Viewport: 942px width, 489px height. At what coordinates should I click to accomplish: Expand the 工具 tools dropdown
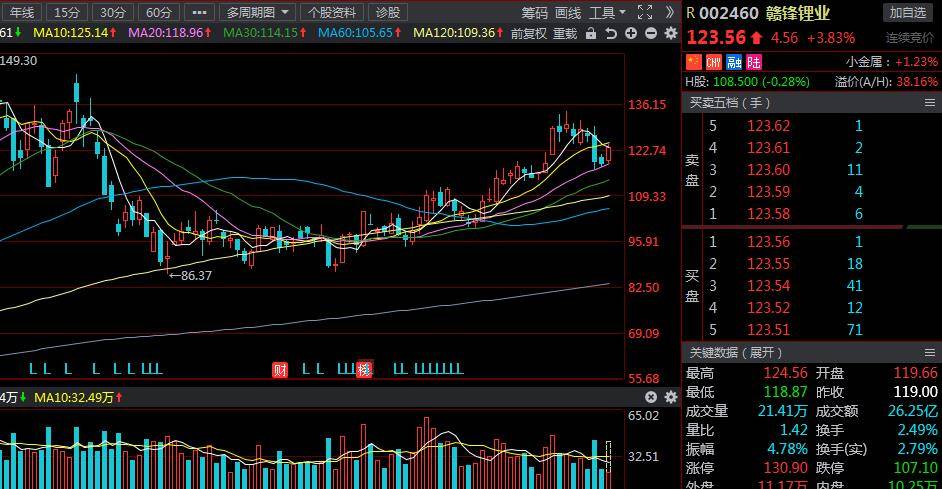coord(607,12)
